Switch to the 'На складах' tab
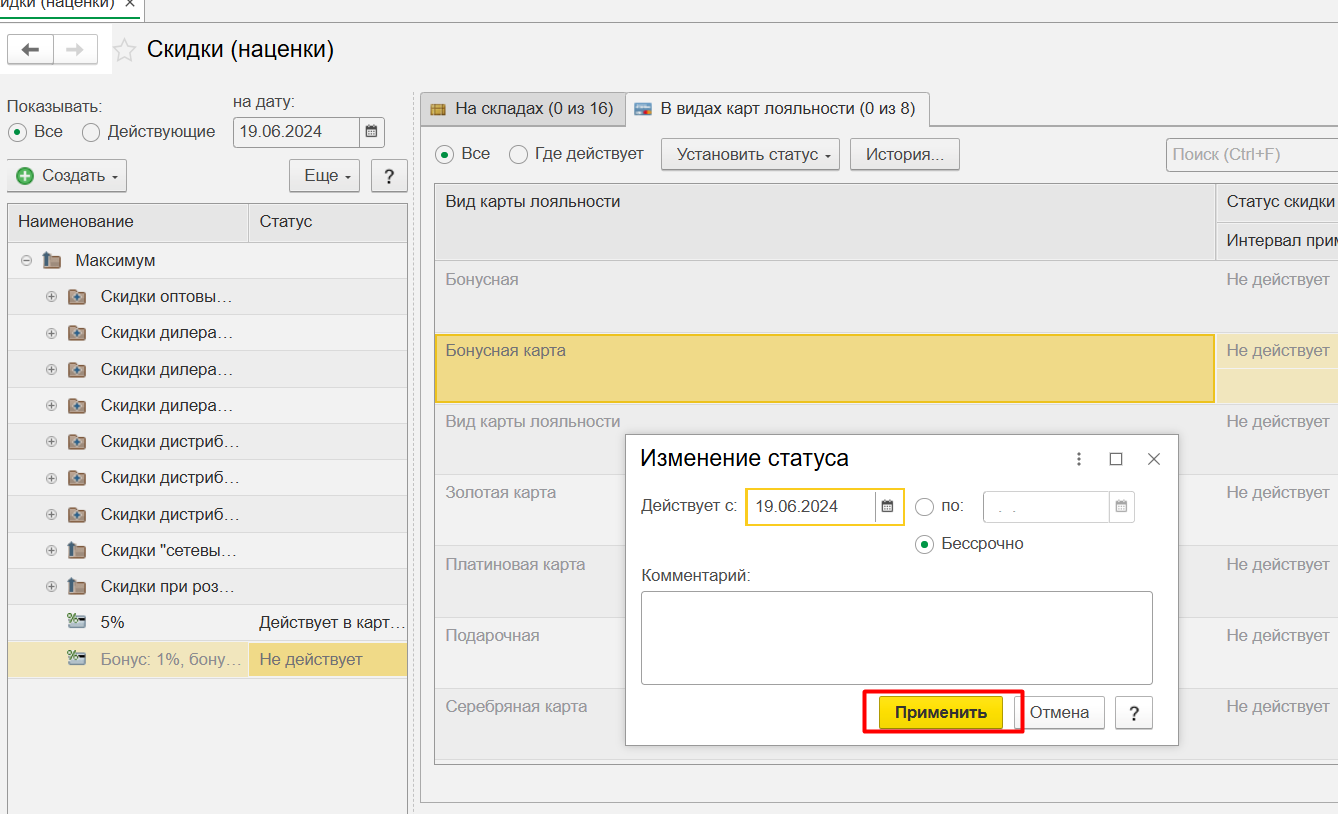The width and height of the screenshot is (1338, 814). (522, 109)
